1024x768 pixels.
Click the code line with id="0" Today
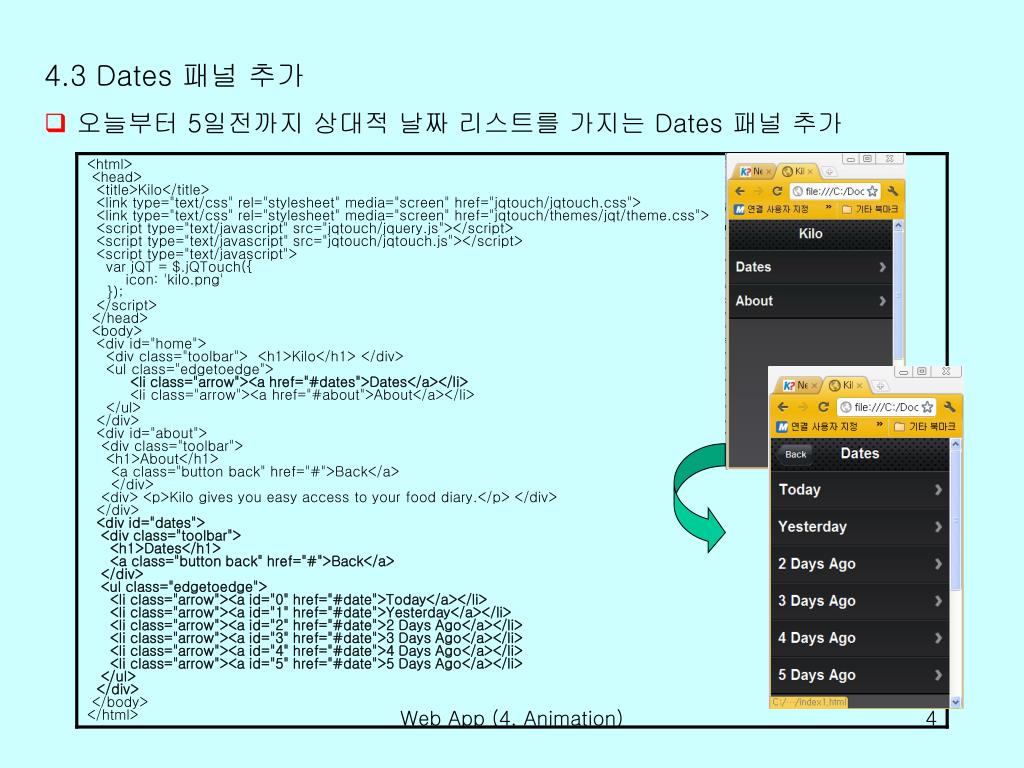[298, 600]
